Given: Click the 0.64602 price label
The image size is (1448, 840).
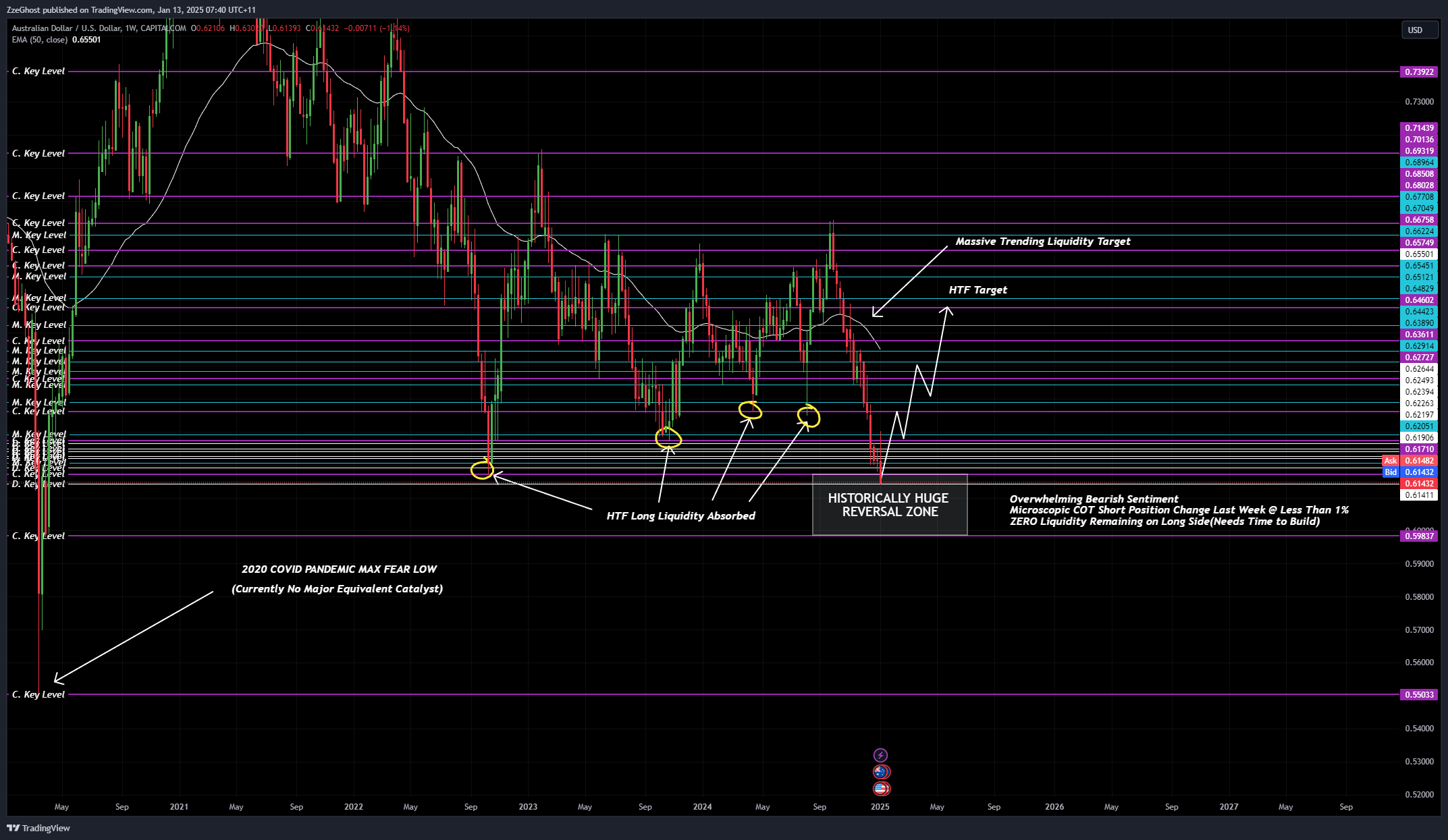Looking at the screenshot, I should [x=1419, y=300].
